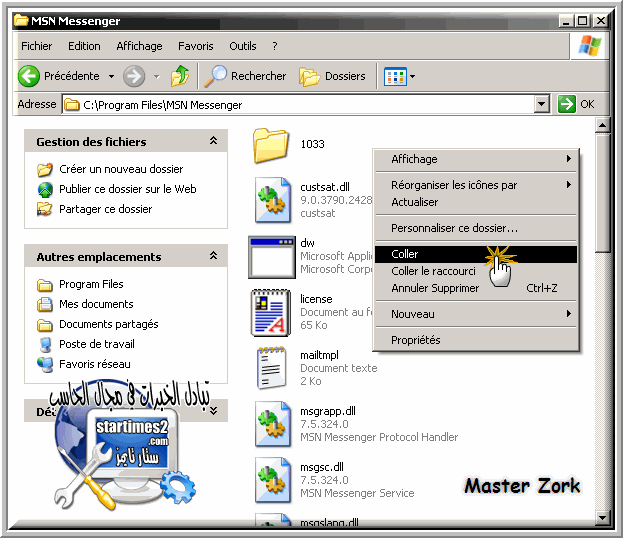Click the Program Files folder icon in sidebar
The width and height of the screenshot is (623, 538).
click(x=44, y=285)
